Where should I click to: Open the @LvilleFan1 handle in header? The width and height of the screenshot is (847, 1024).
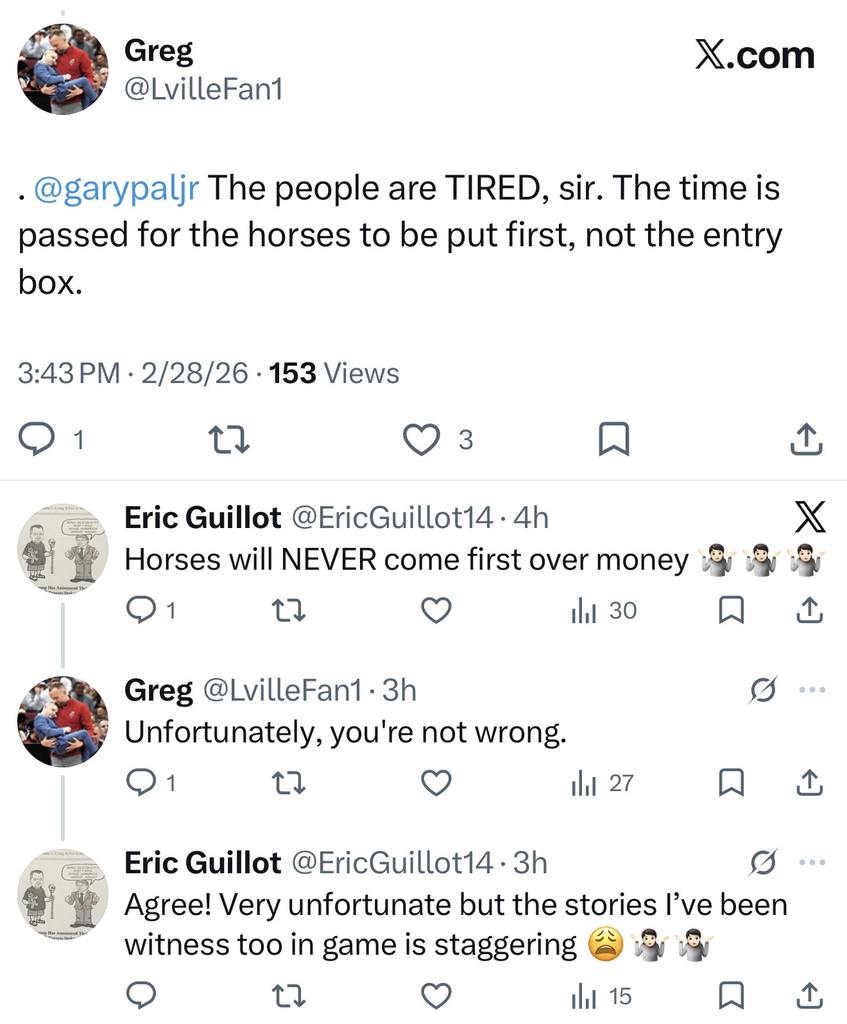click(203, 90)
